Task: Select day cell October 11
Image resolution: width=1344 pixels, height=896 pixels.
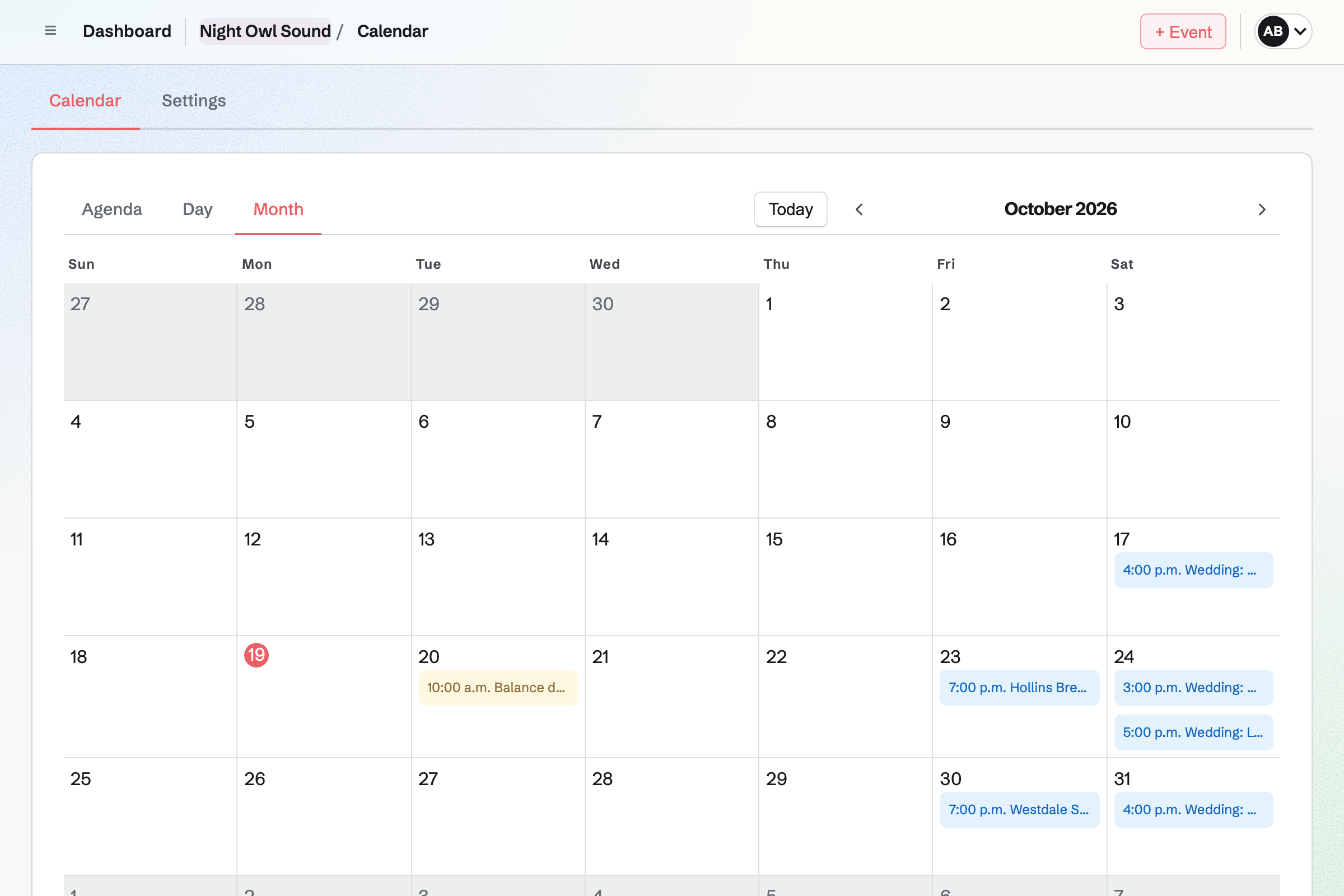Action: [x=150, y=577]
